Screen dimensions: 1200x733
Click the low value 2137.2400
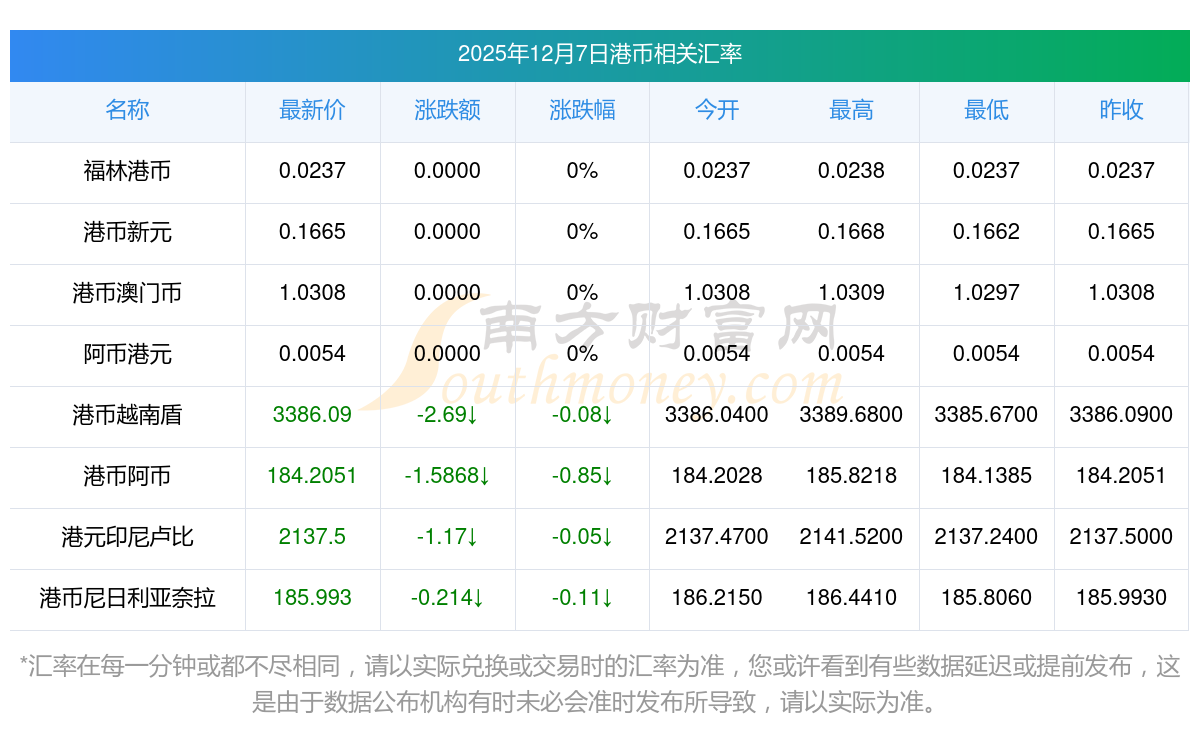[x=986, y=537]
